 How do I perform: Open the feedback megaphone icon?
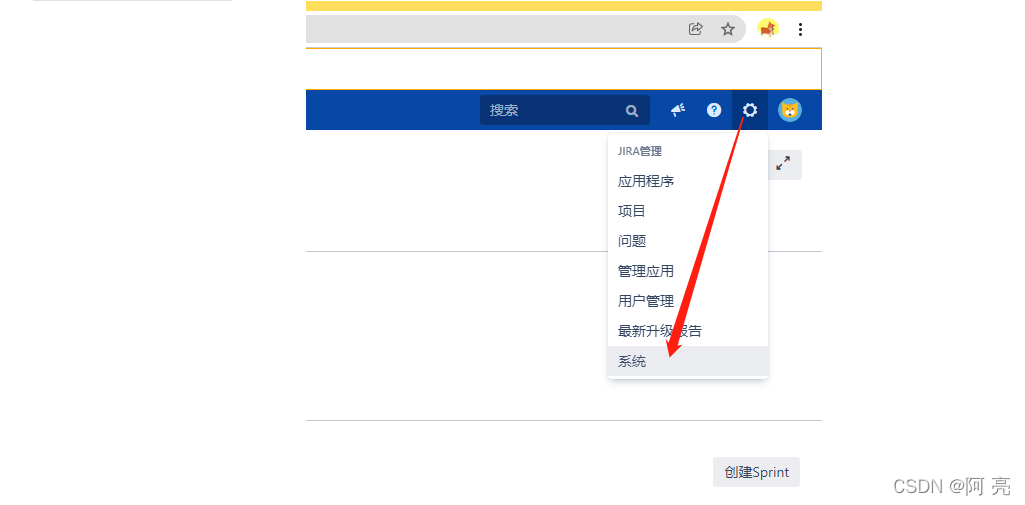[x=678, y=110]
